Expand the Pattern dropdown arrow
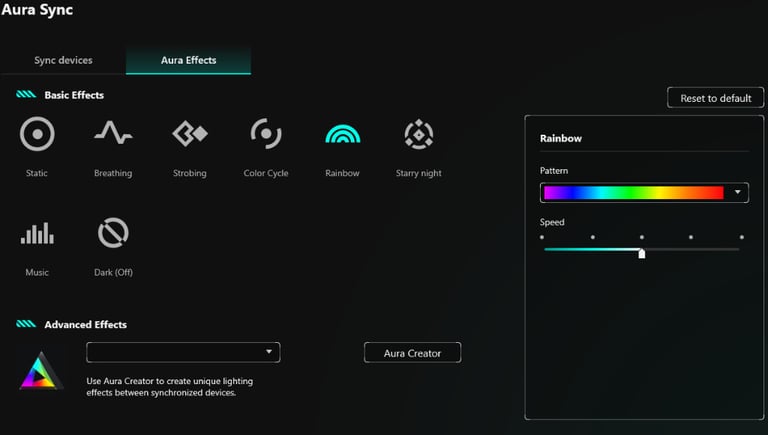Image resolution: width=768 pixels, height=435 pixels. pos(737,192)
